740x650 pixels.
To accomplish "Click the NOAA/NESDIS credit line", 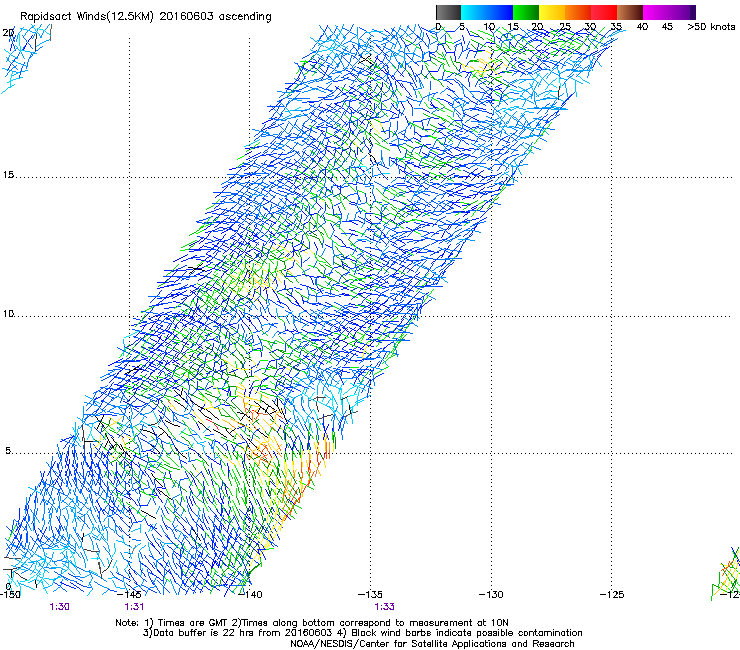I will [432, 644].
